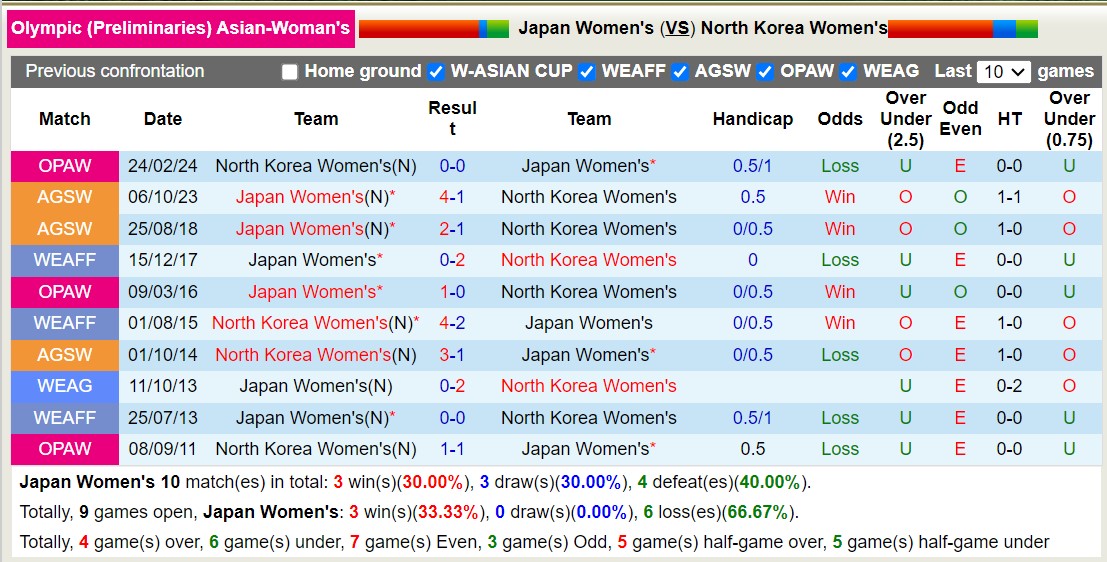Click the AGSW badge for 06/10/23 match
This screenshot has height=562, width=1107.
(x=65, y=197)
